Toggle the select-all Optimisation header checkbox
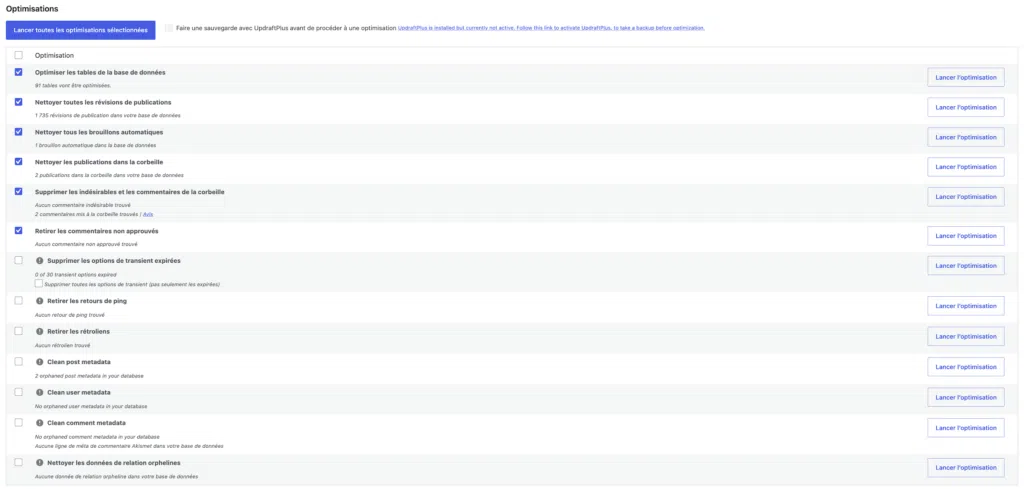 coord(18,55)
